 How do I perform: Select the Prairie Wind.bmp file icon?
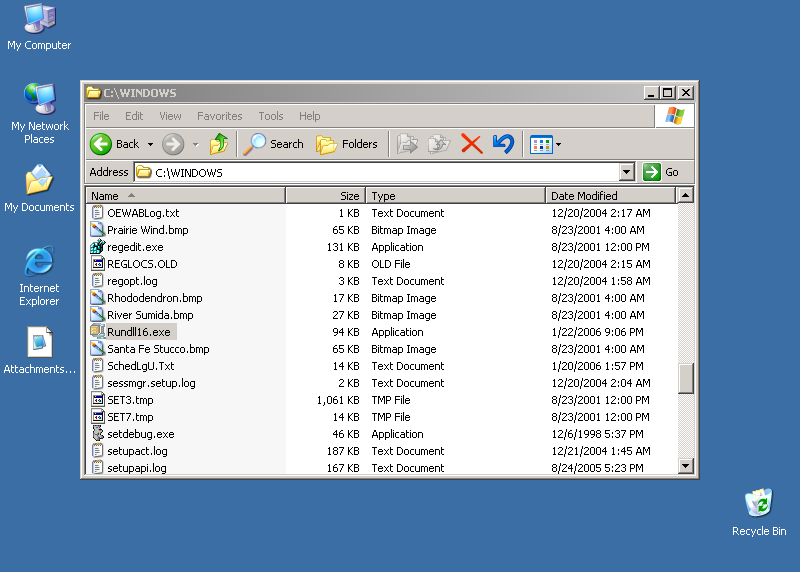(97, 230)
